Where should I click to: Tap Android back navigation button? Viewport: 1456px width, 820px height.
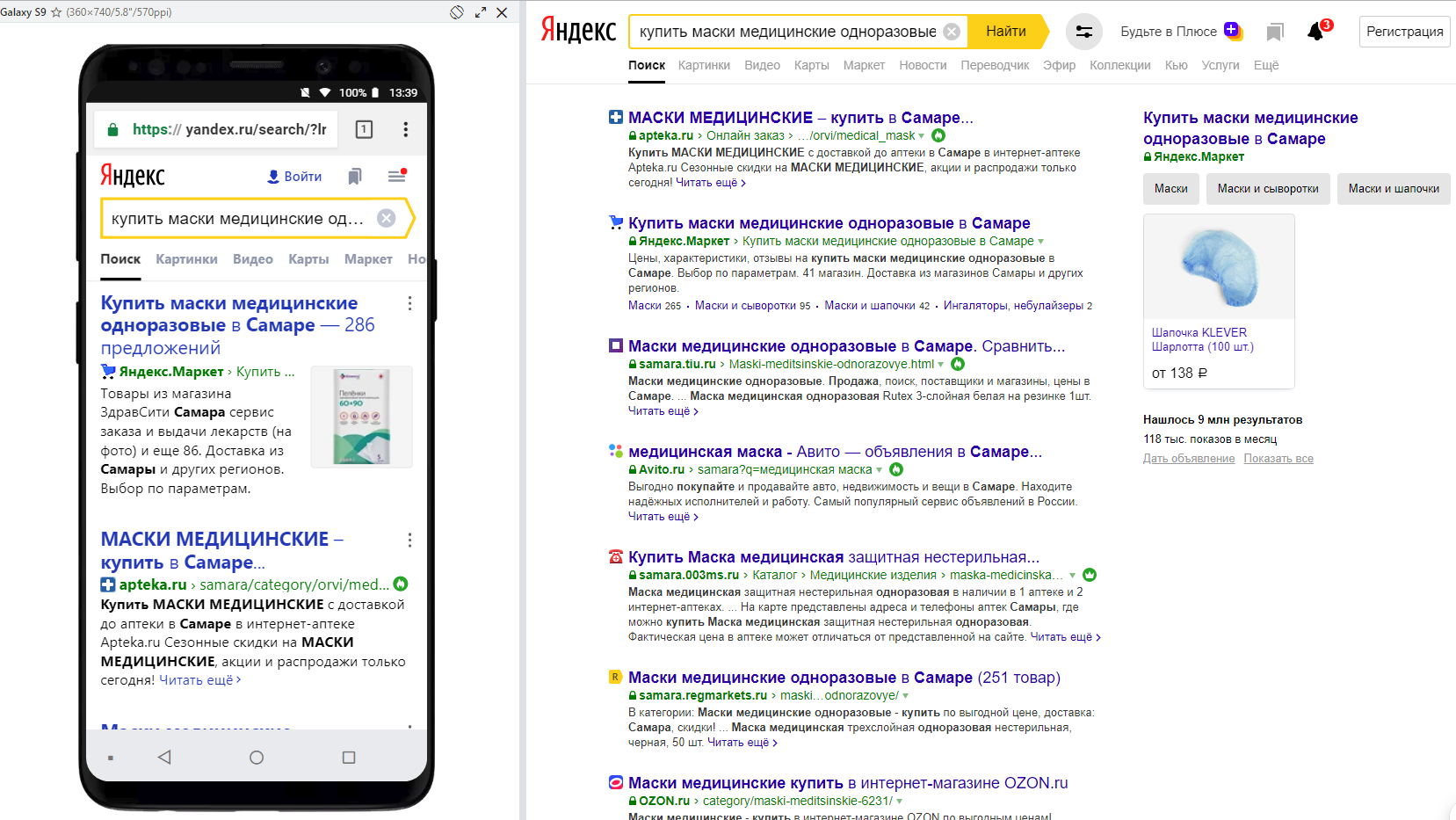pos(164,757)
